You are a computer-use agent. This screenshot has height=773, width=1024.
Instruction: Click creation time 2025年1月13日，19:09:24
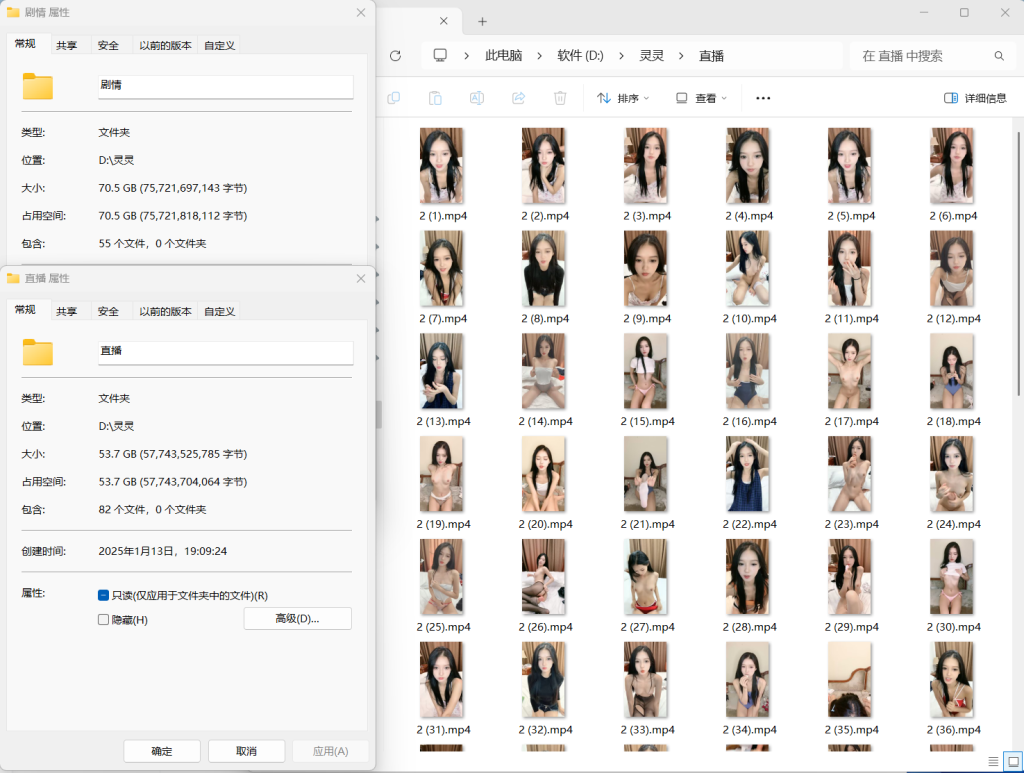163,552
